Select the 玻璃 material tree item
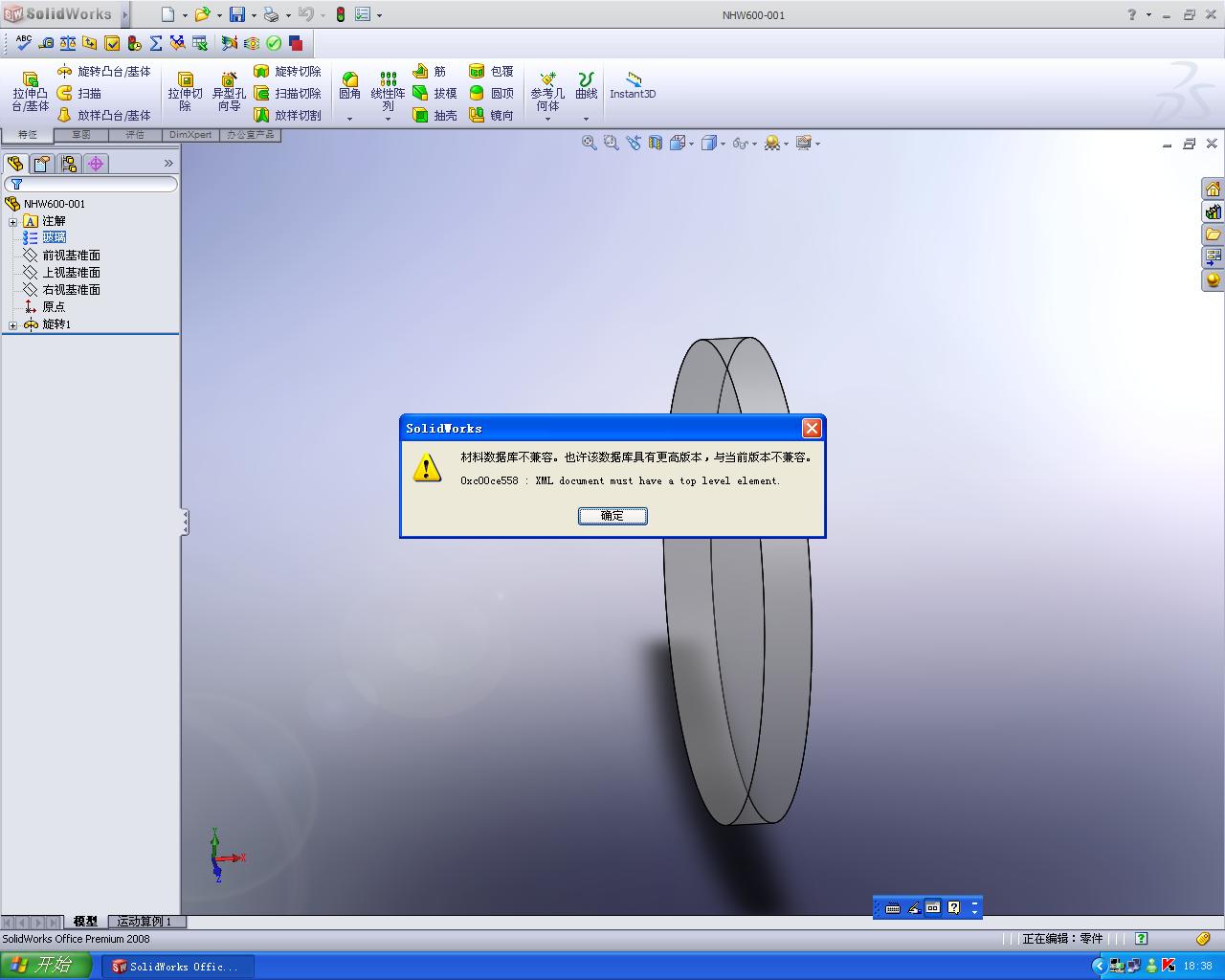This screenshot has height=980, width=1225. [54, 238]
